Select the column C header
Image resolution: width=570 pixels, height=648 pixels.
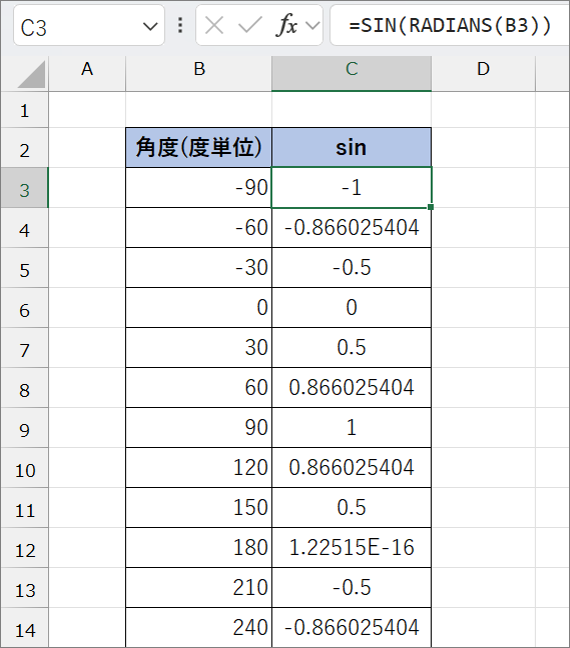click(351, 73)
